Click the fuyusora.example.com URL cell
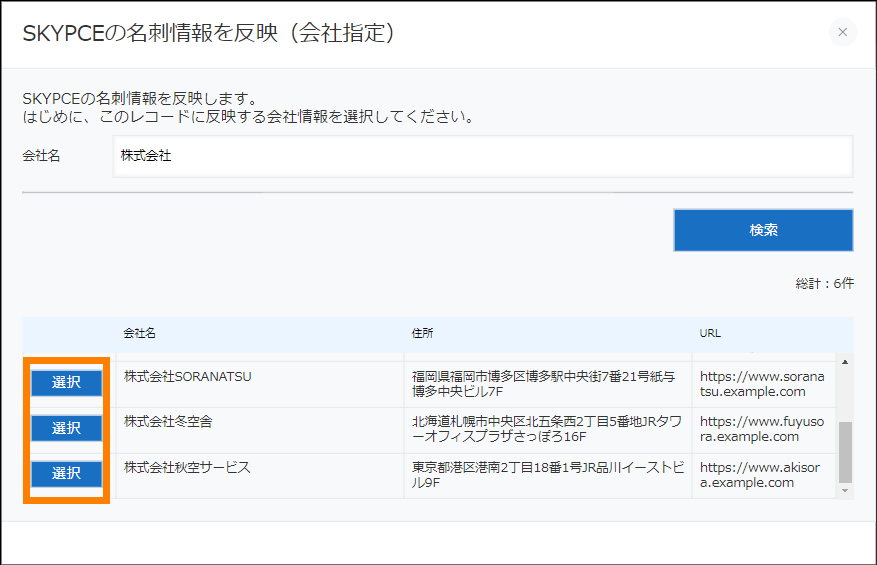Image resolution: width=877 pixels, height=565 pixels. pyautogui.click(x=762, y=429)
